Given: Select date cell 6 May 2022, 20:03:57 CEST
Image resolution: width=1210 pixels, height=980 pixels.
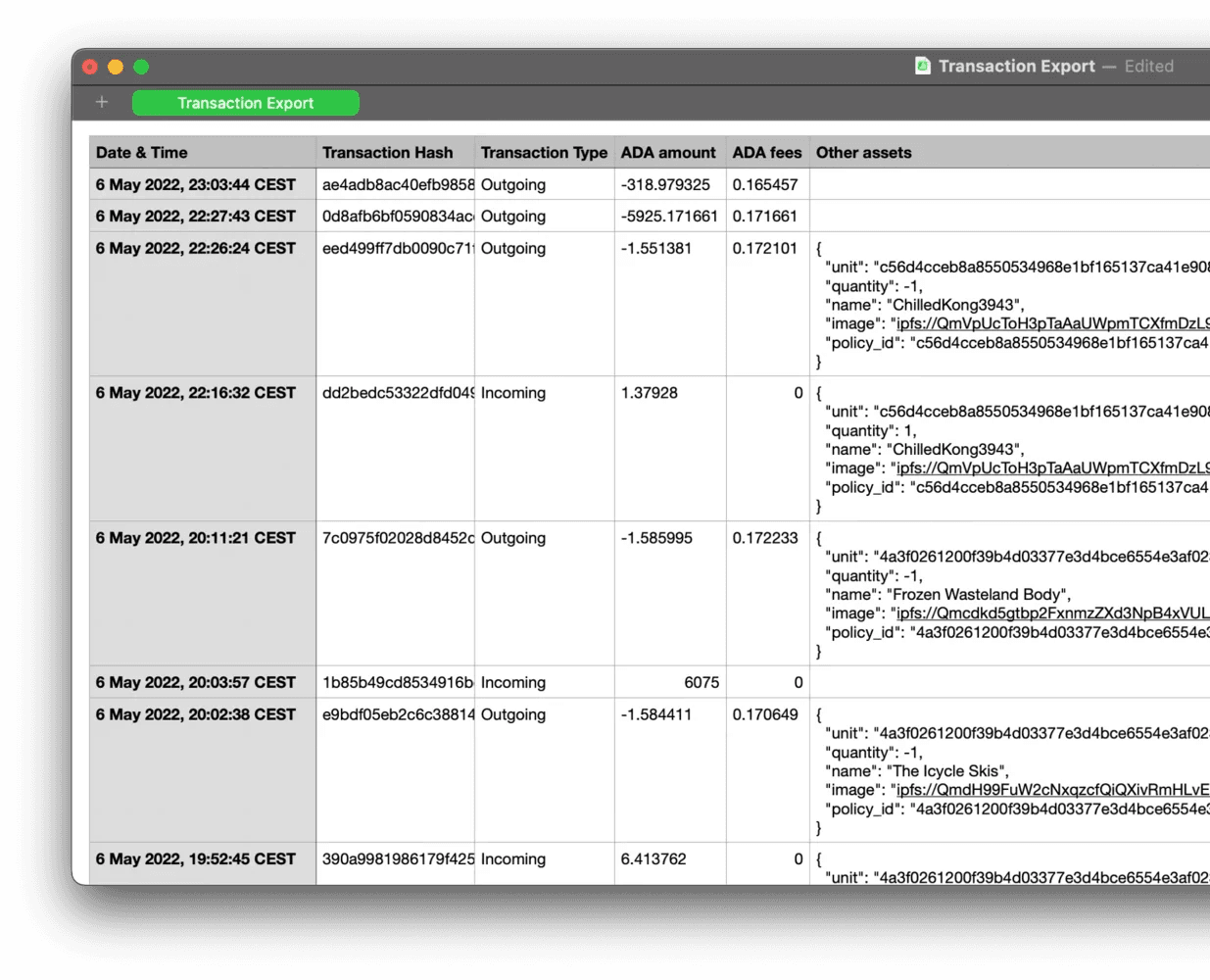Looking at the screenshot, I should (x=203, y=682).
